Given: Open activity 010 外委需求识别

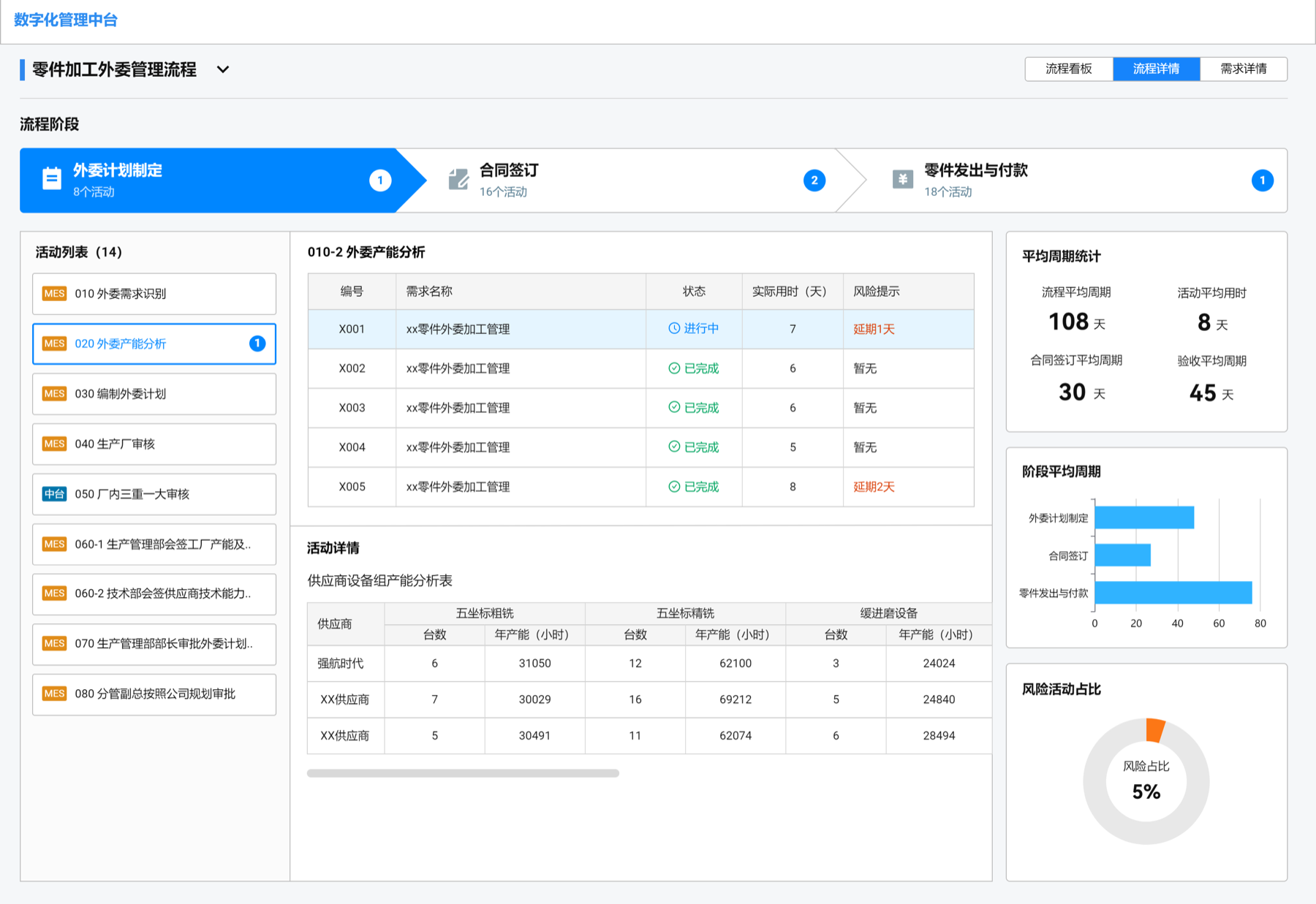Looking at the screenshot, I should [154, 294].
